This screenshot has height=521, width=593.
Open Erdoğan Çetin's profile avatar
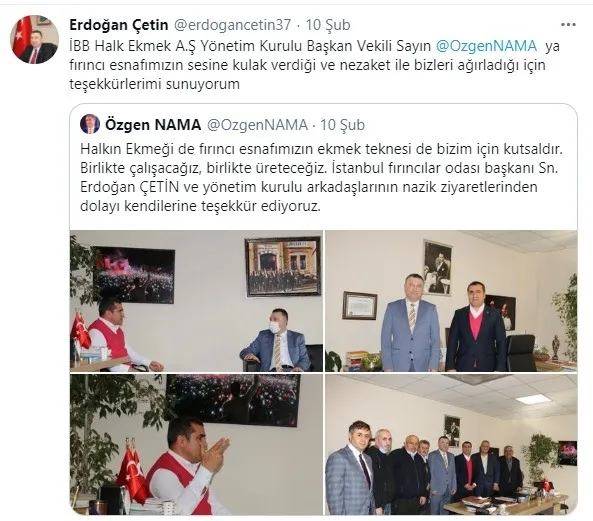click(x=34, y=39)
